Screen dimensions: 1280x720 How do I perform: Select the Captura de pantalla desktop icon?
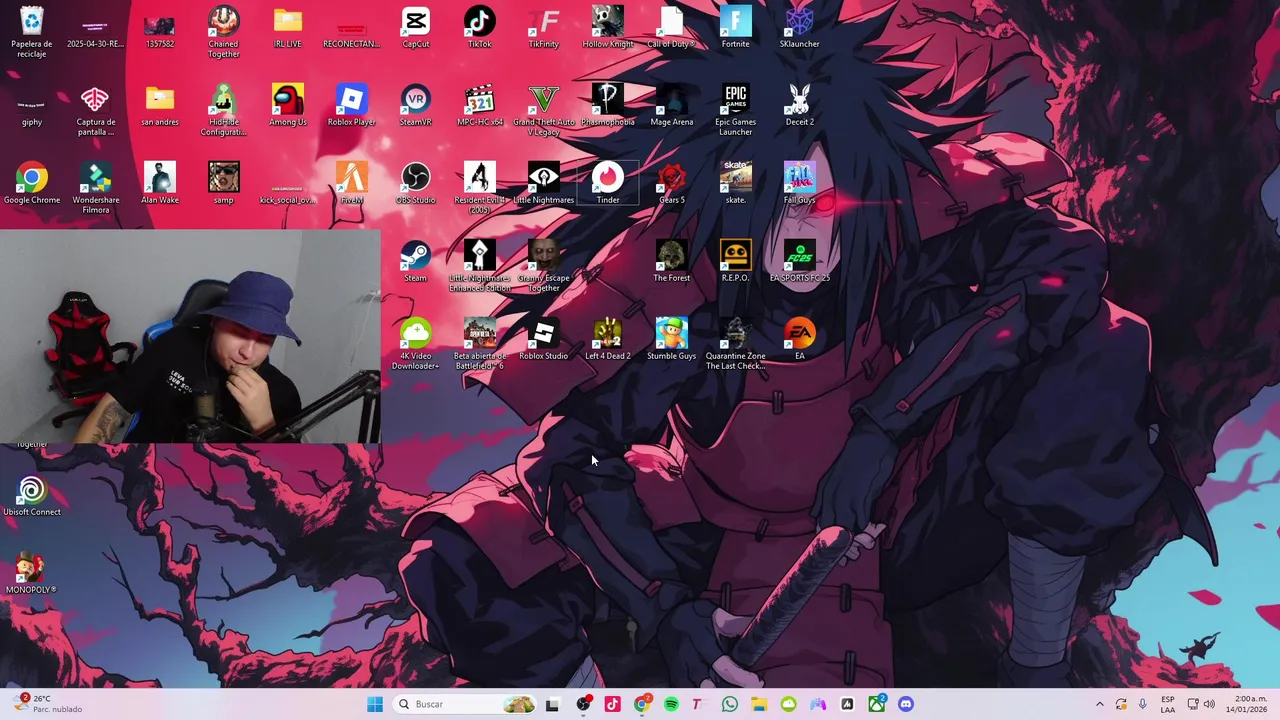(x=95, y=110)
